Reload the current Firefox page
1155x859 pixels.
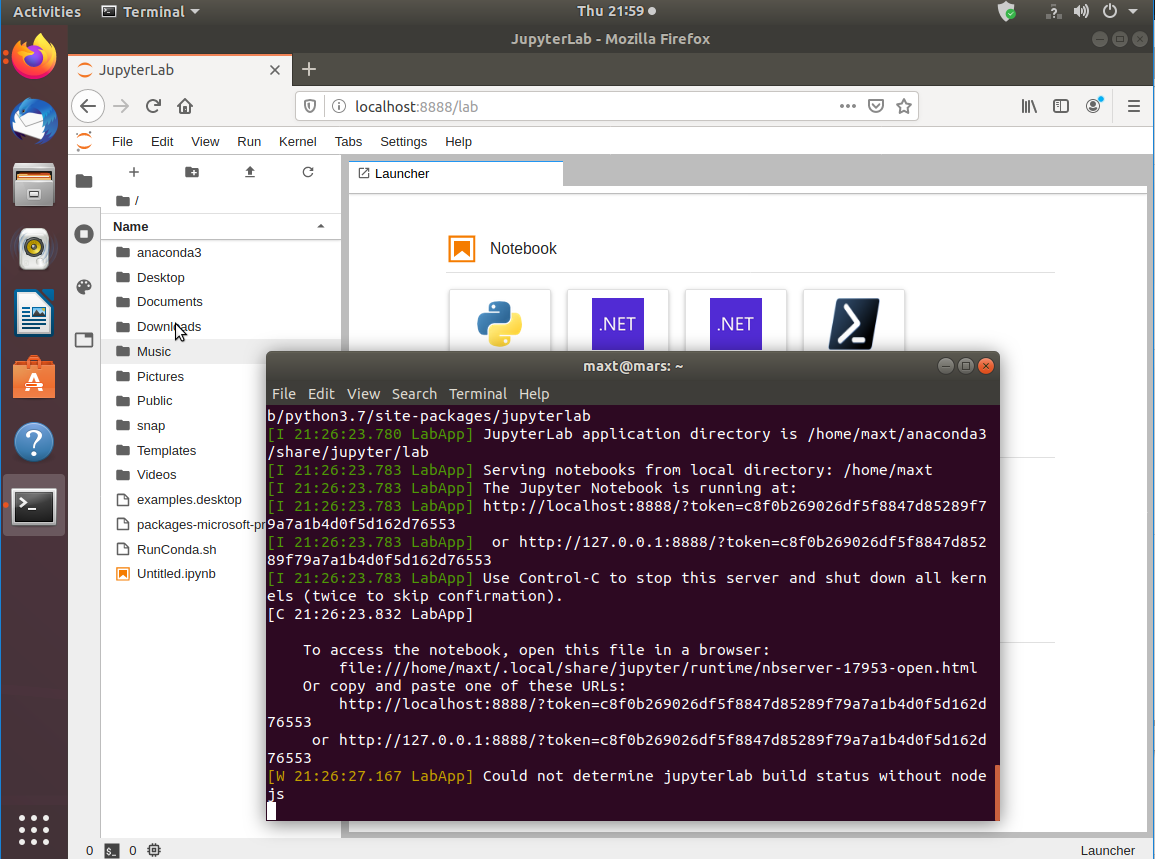pyautogui.click(x=153, y=106)
